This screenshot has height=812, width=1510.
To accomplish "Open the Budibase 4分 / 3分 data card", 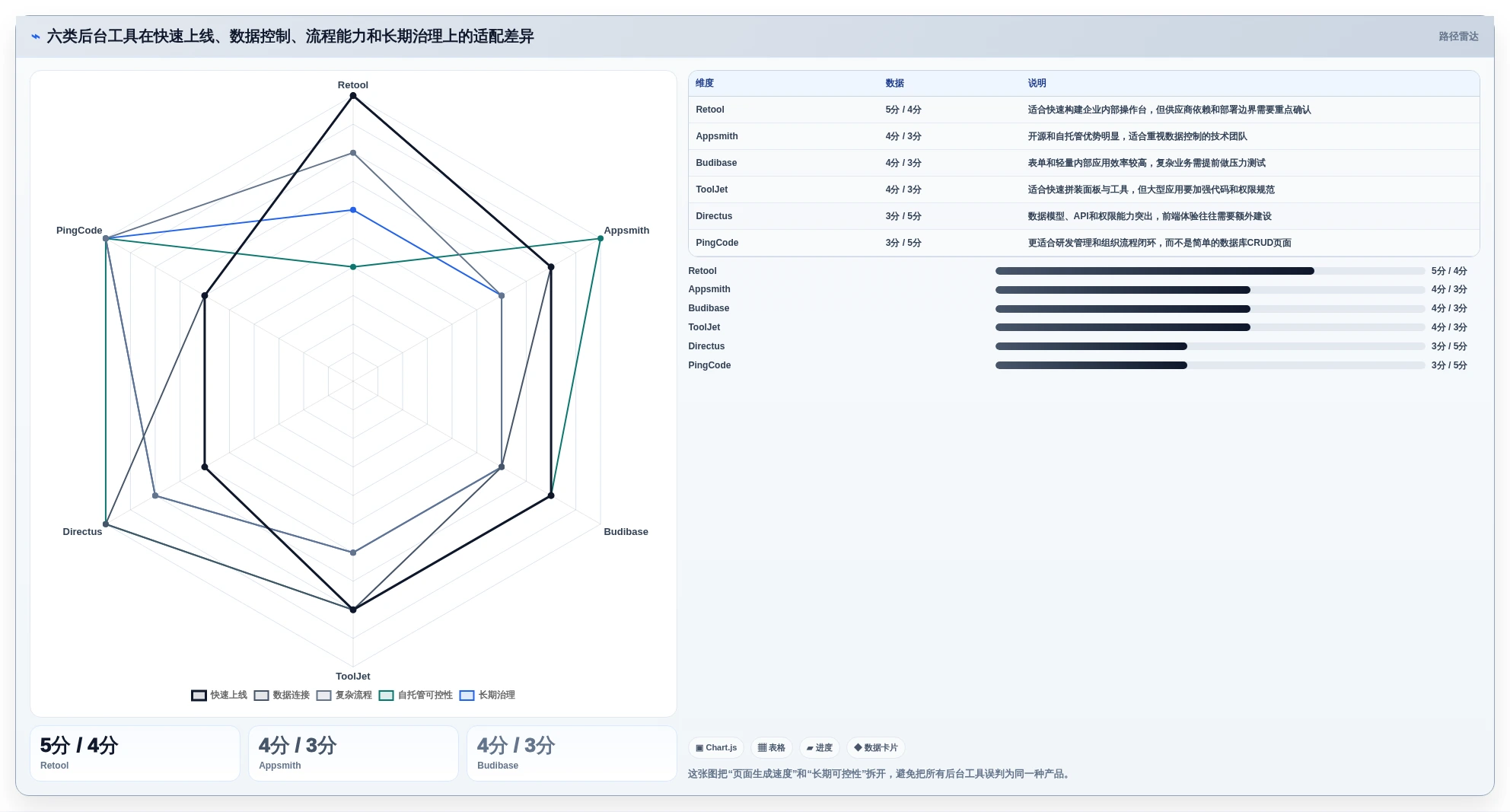I will pos(572,753).
